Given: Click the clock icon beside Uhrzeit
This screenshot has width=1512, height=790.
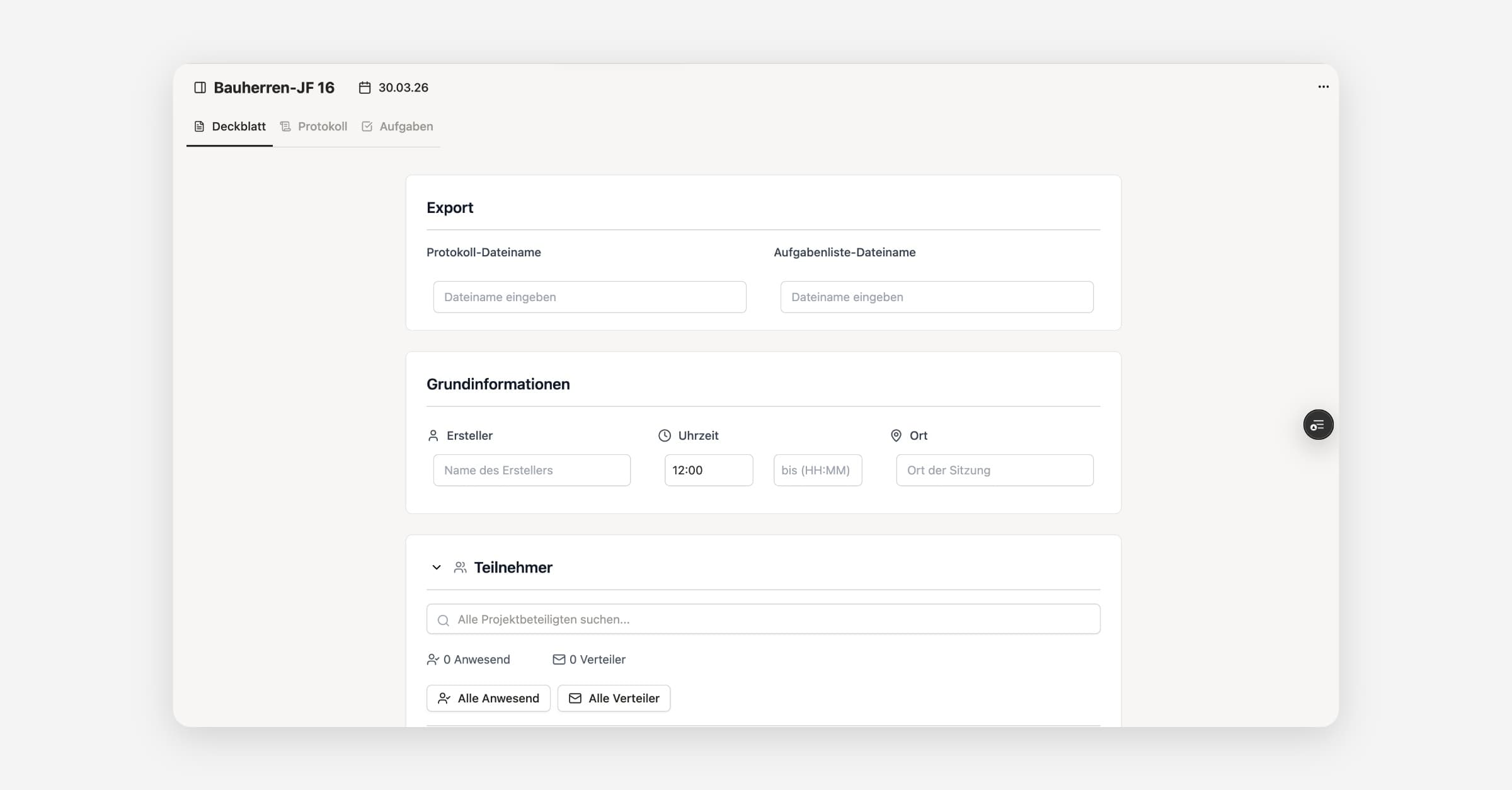Looking at the screenshot, I should [665, 435].
